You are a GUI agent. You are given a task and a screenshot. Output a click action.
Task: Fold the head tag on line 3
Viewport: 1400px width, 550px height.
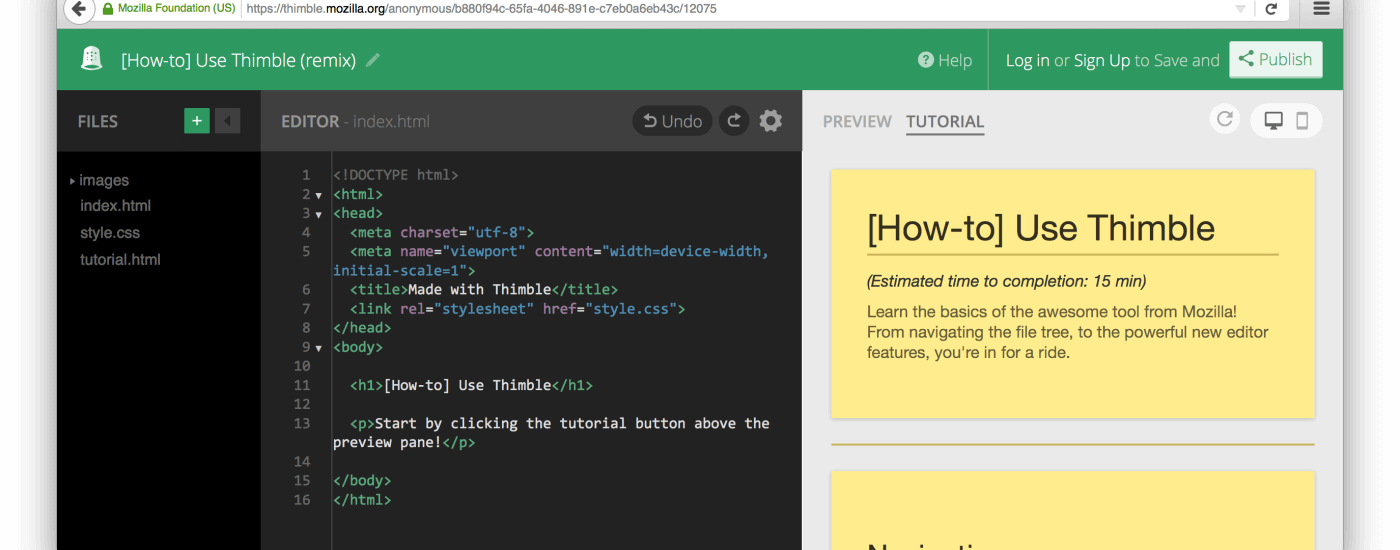(319, 214)
